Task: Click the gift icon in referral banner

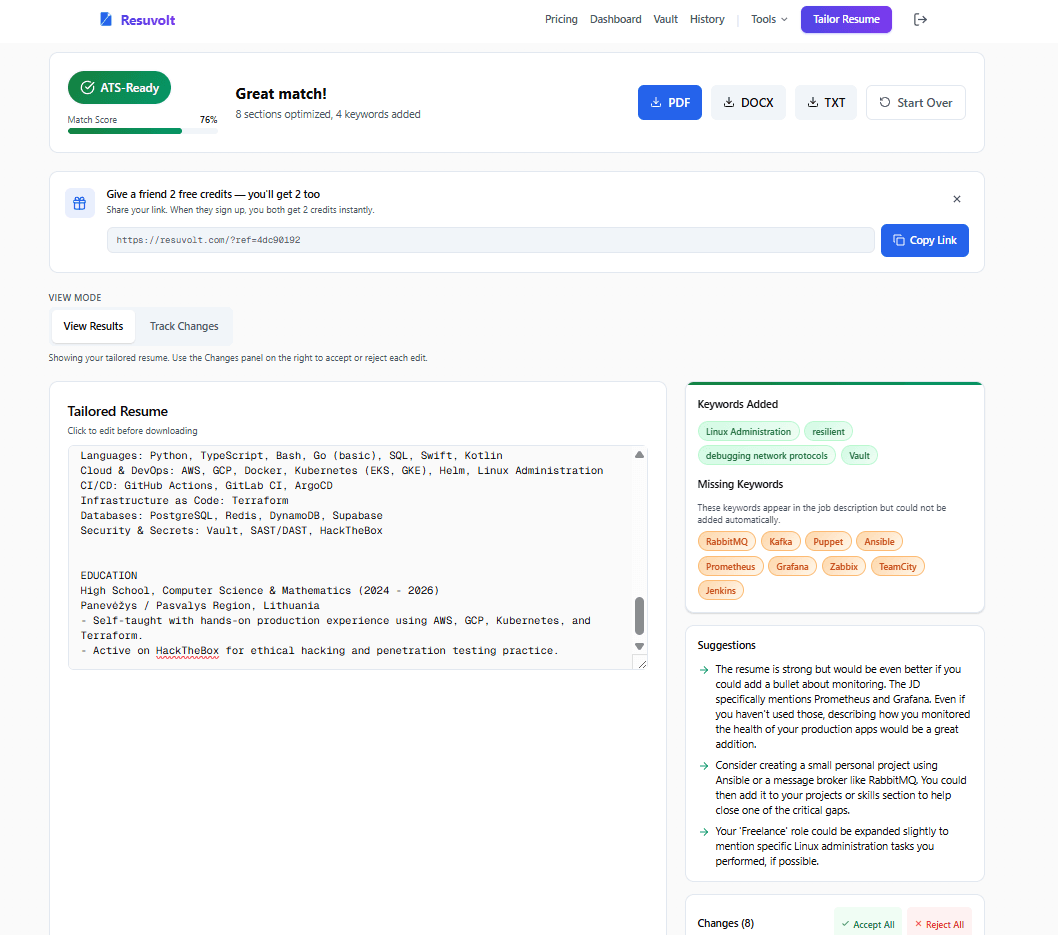Action: 80,202
